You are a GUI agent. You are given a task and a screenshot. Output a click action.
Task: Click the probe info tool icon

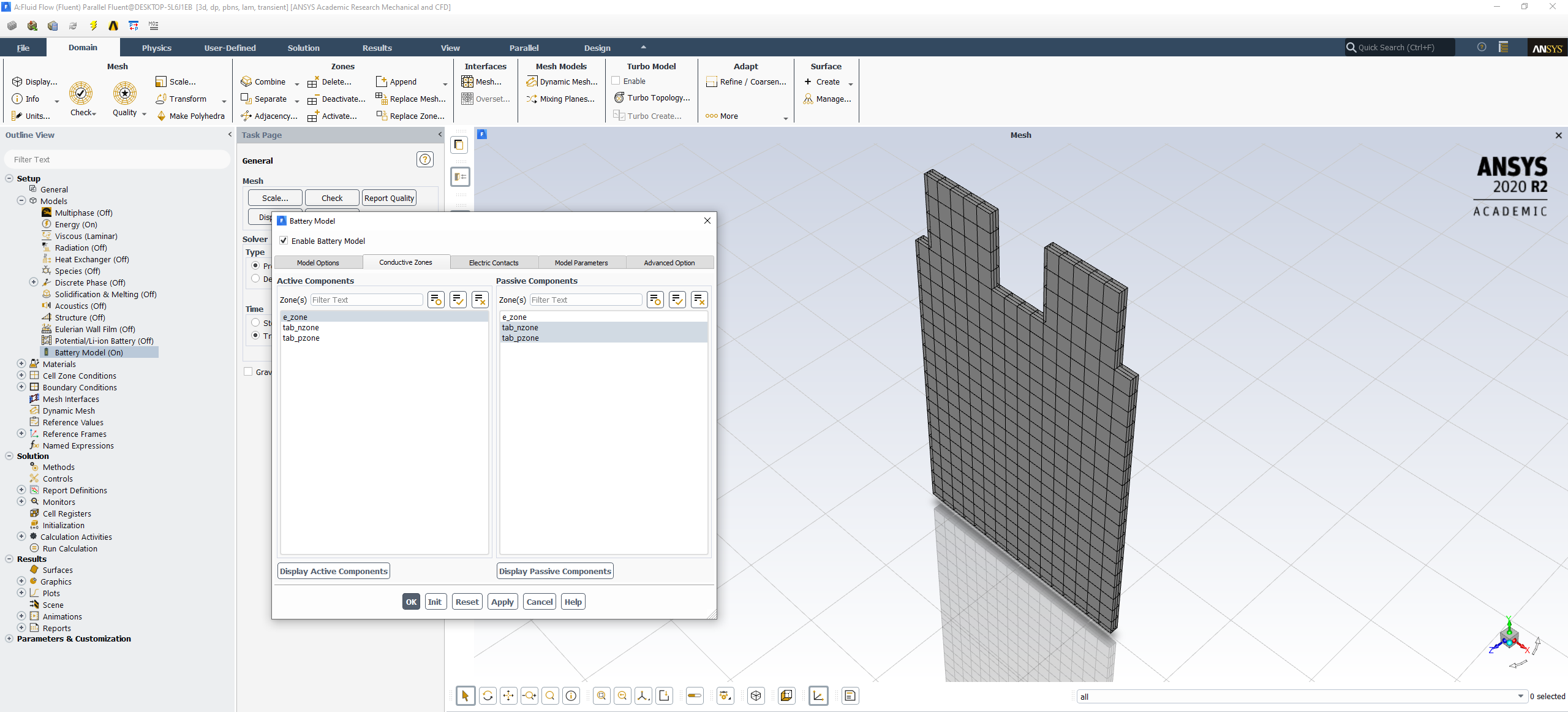[x=571, y=695]
